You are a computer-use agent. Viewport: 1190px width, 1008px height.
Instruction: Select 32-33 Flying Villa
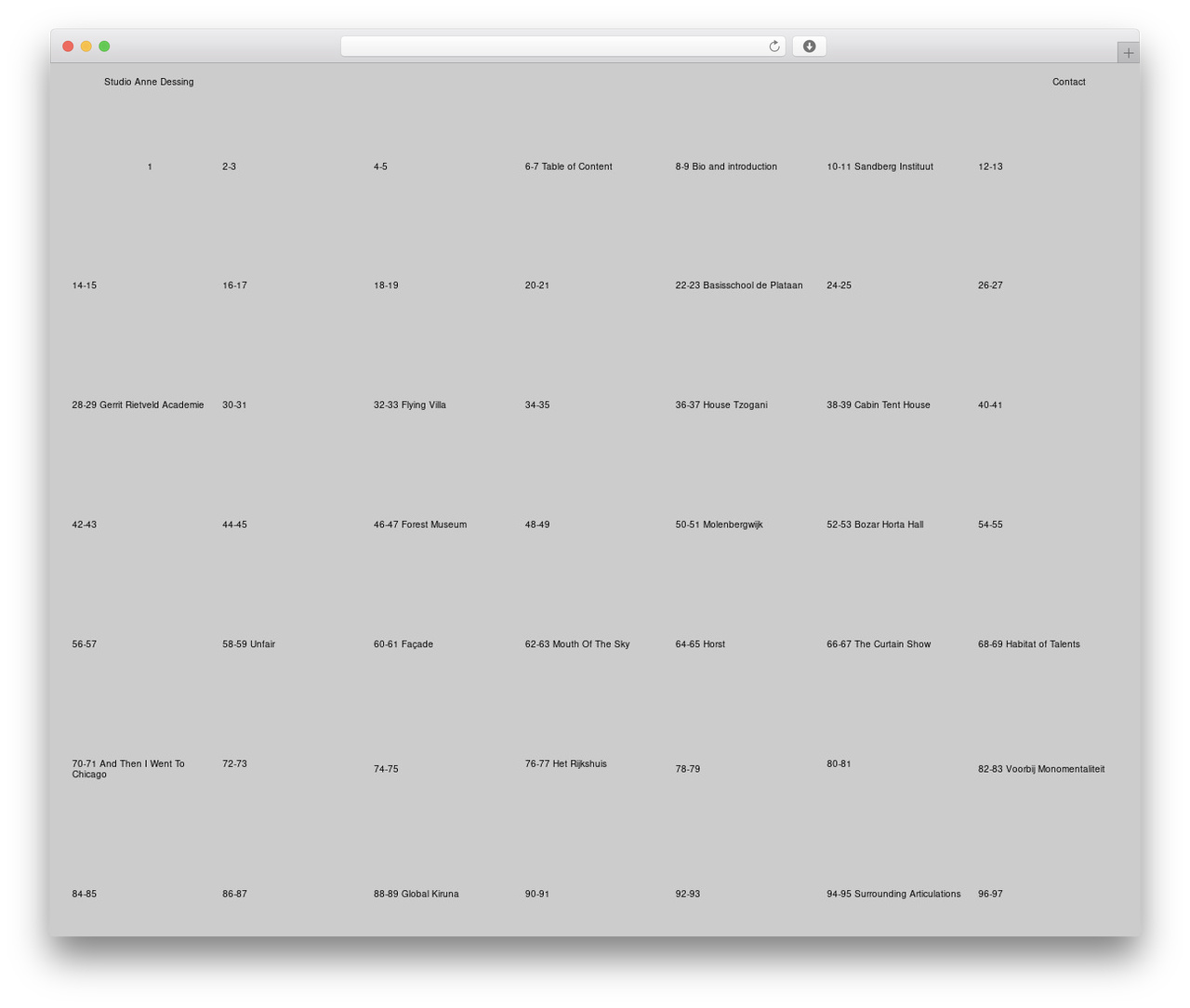pos(410,405)
